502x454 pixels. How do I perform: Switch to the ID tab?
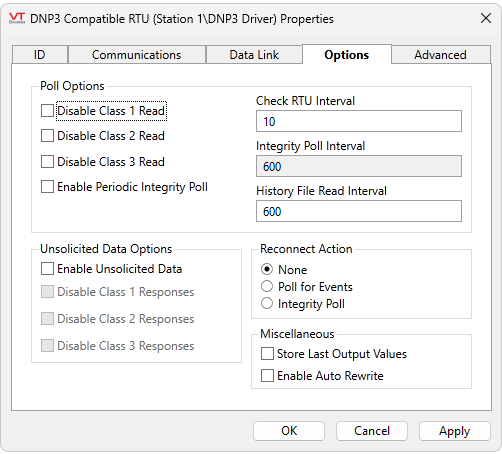(40, 55)
